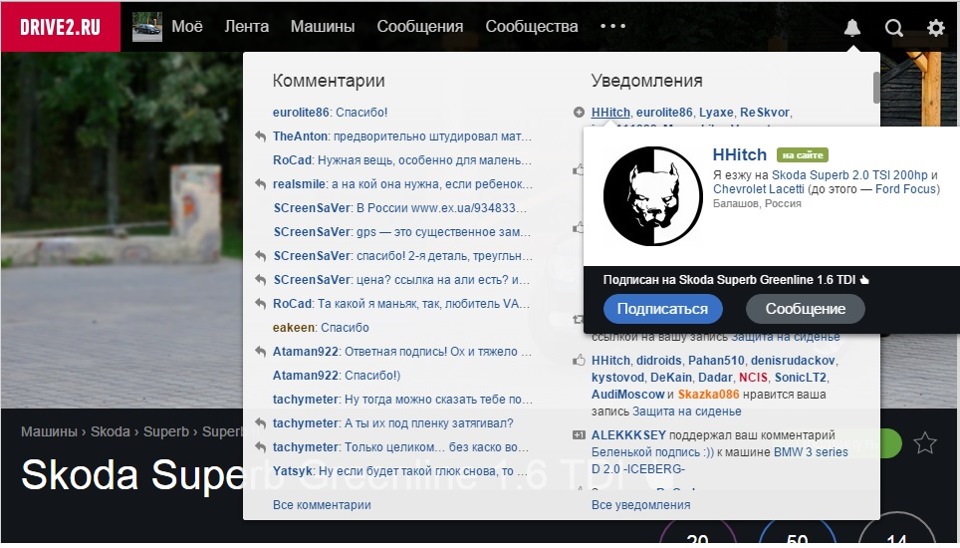The height and width of the screenshot is (548, 960).
Task: Open the Сообщества section
Action: [x=531, y=26]
